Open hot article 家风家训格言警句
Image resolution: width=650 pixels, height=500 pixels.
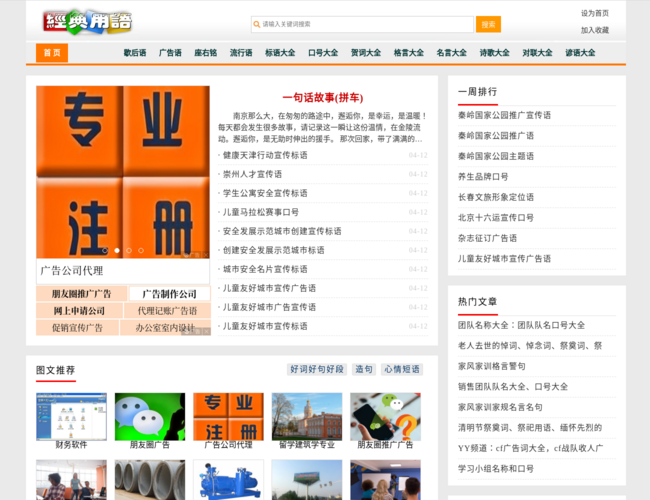point(492,366)
